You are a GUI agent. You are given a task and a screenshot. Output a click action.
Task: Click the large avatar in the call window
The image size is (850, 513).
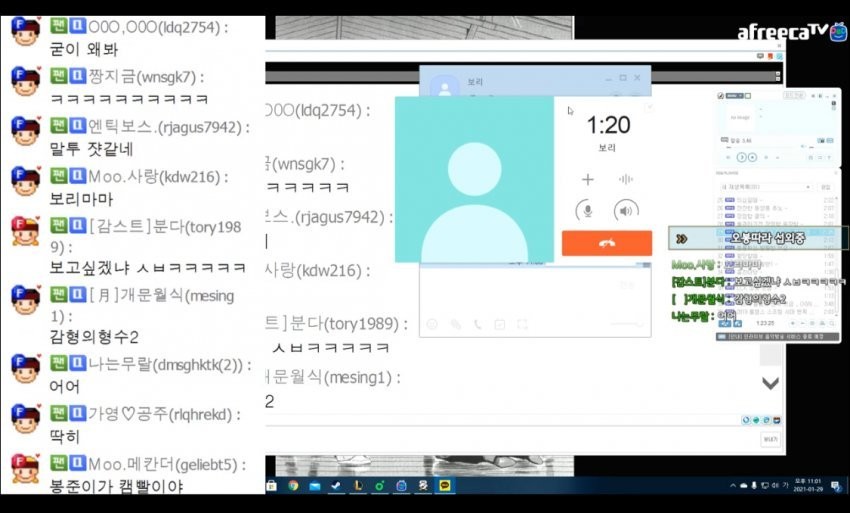click(474, 179)
